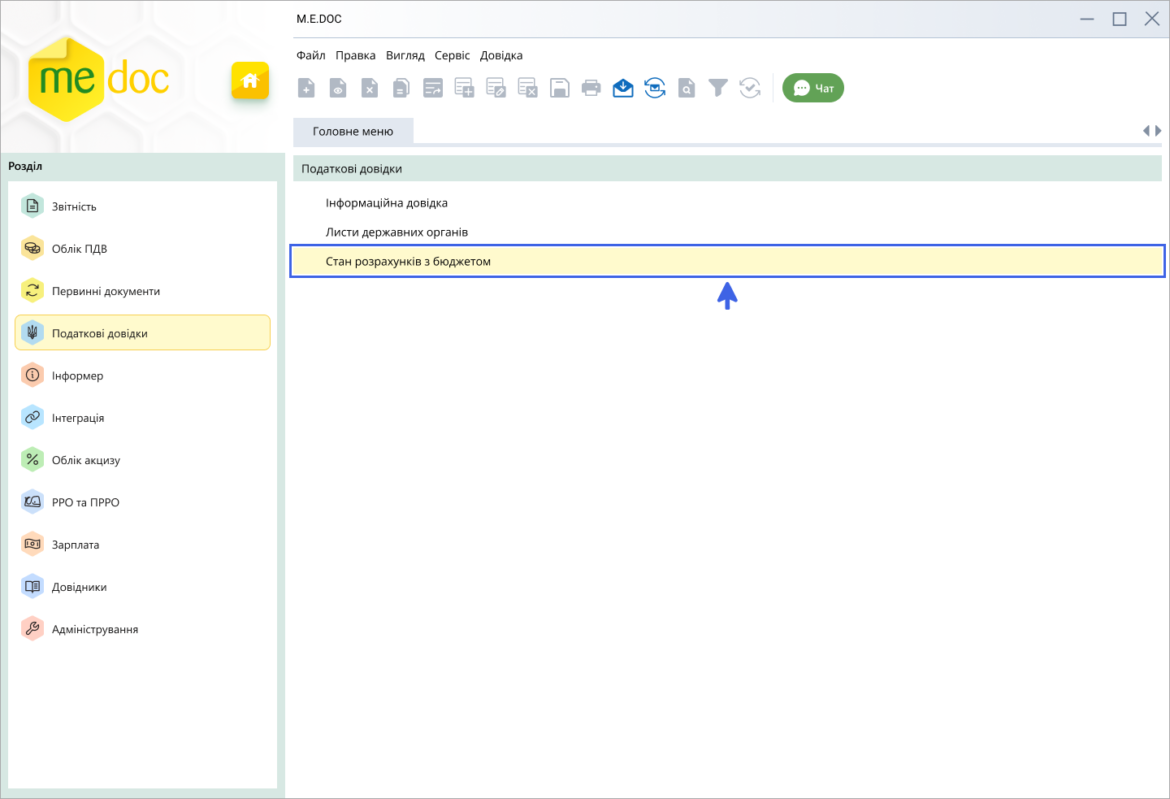Select Інформер label in sidebar
Screen dimensions: 1170x799
[78, 376]
